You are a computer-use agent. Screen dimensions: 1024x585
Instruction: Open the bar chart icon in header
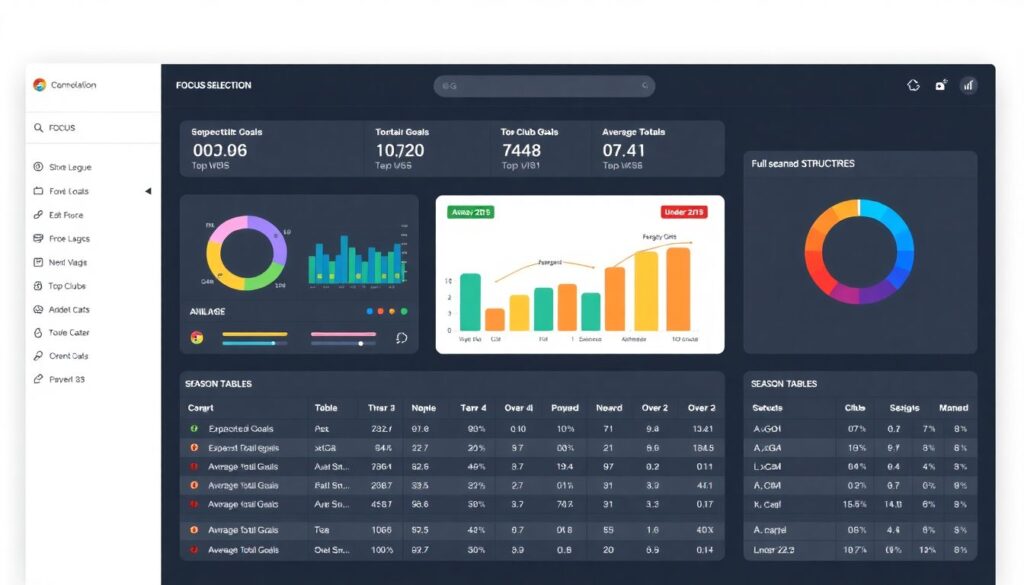coord(968,86)
